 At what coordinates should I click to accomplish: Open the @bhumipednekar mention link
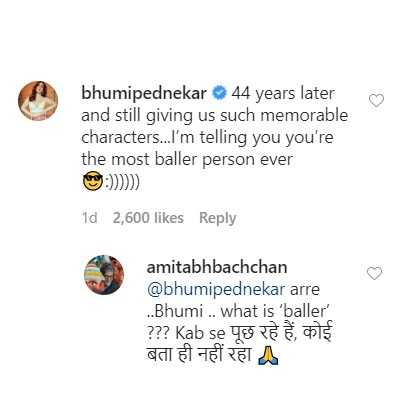pyautogui.click(x=216, y=289)
